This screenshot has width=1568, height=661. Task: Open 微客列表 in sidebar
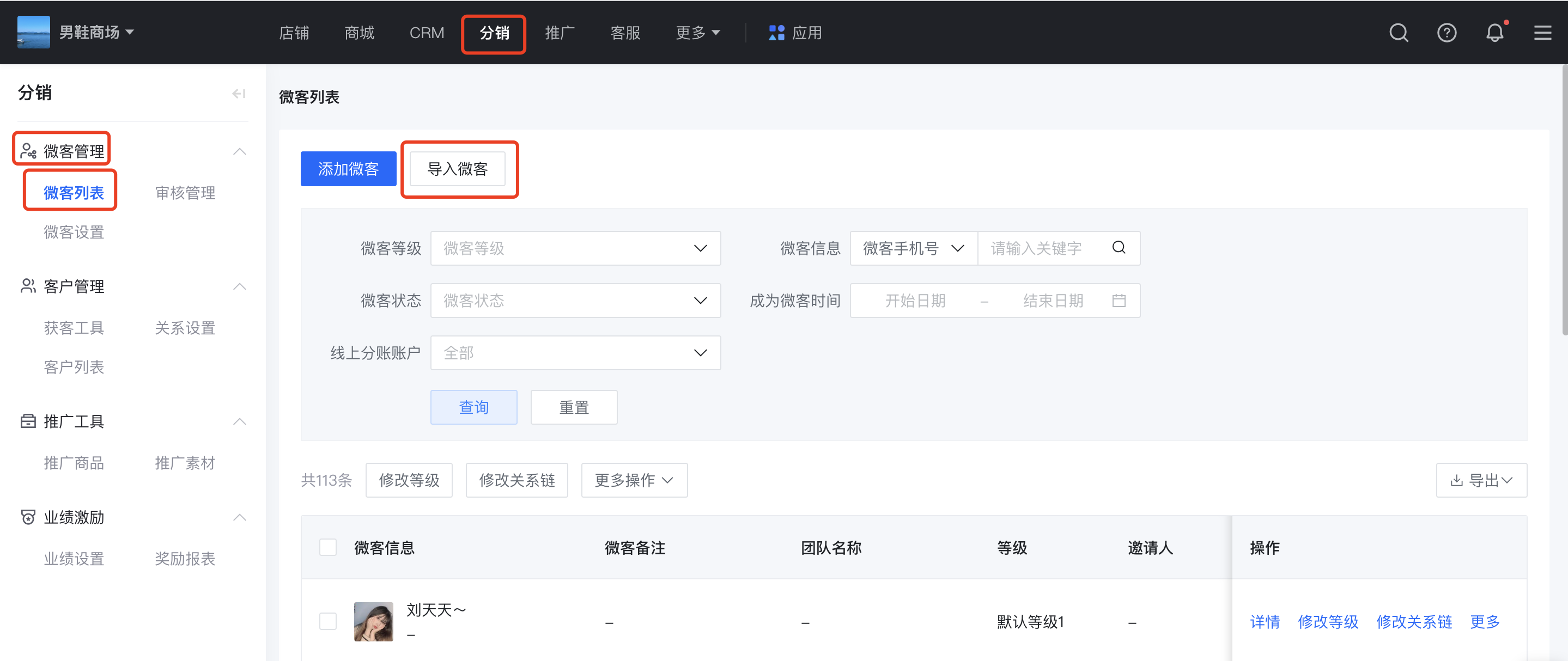click(x=74, y=193)
